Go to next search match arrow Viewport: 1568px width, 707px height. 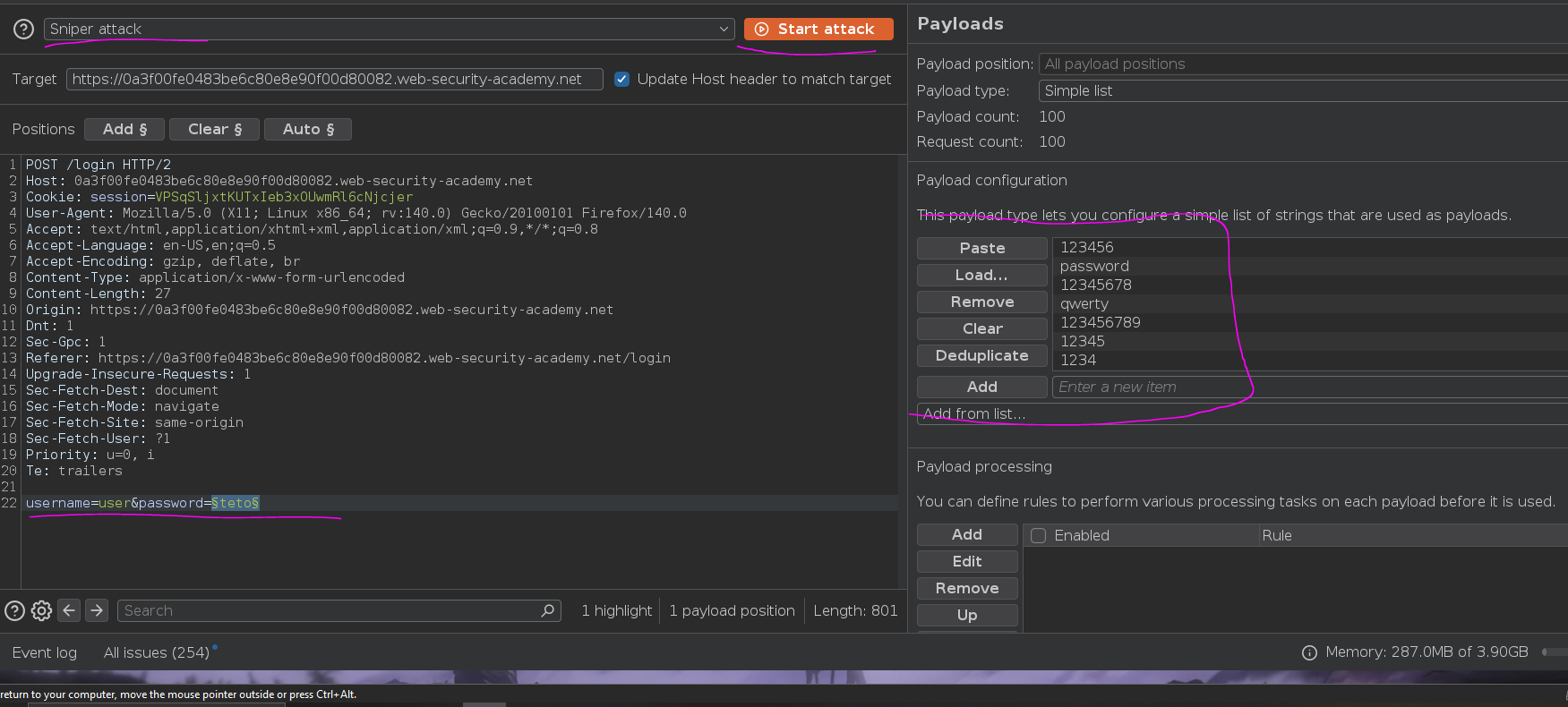[x=97, y=610]
